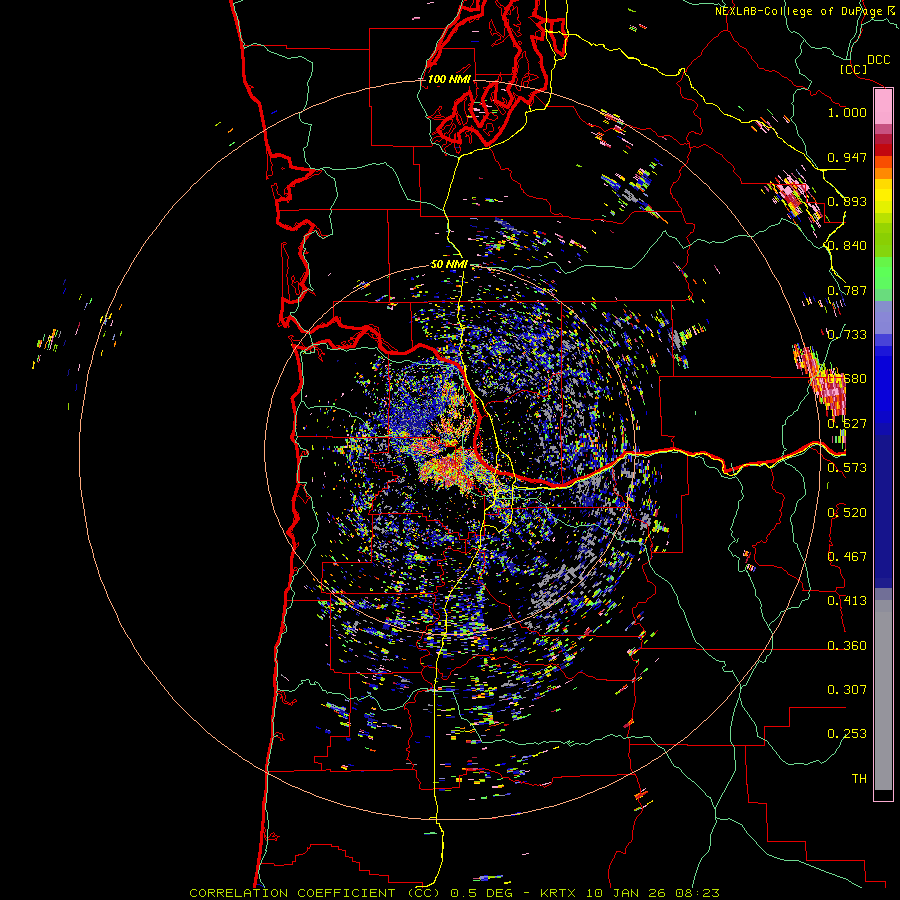Click the 0.840 legend value
This screenshot has height=900, width=900.
[x=847, y=246]
